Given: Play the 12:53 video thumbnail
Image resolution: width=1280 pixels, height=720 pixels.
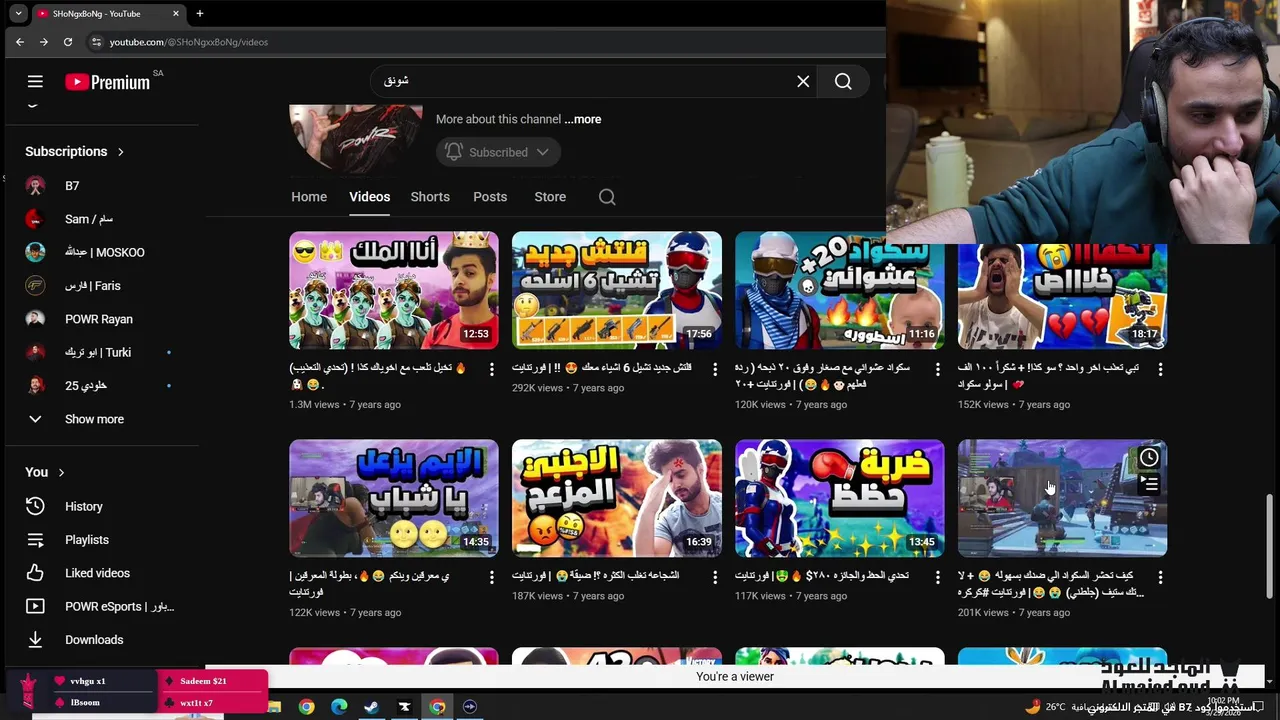Looking at the screenshot, I should point(393,291).
